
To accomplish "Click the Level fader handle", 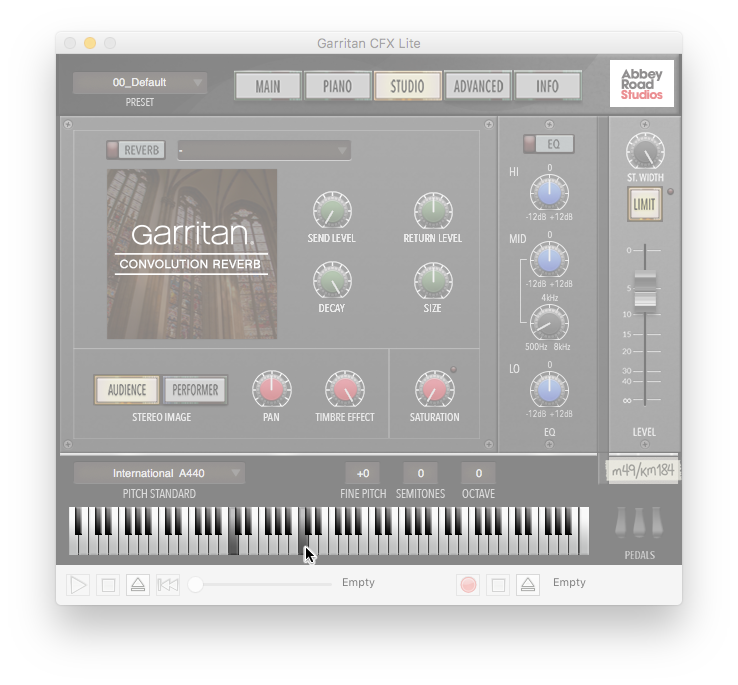I will click(645, 289).
